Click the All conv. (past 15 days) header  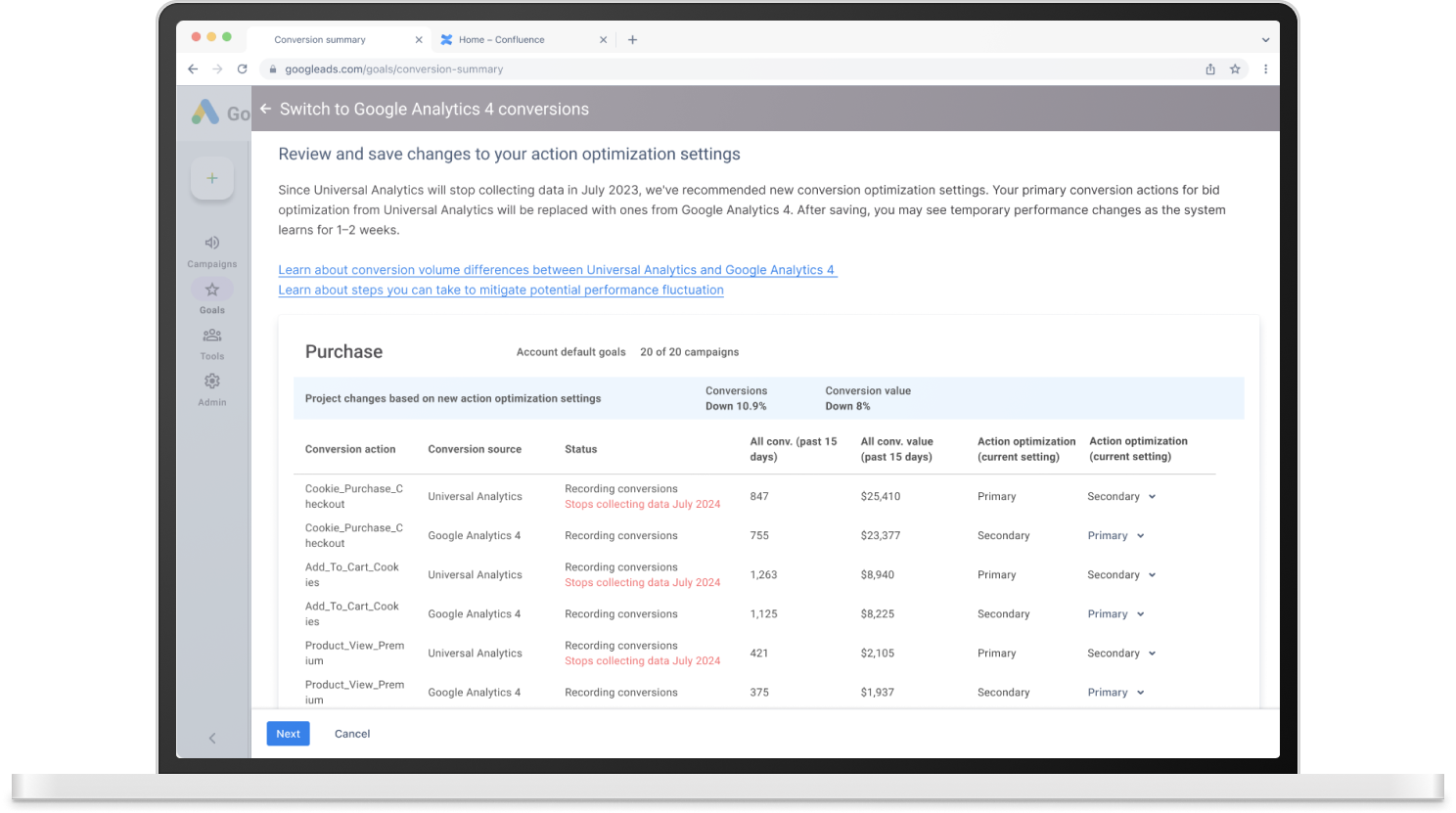tap(794, 449)
